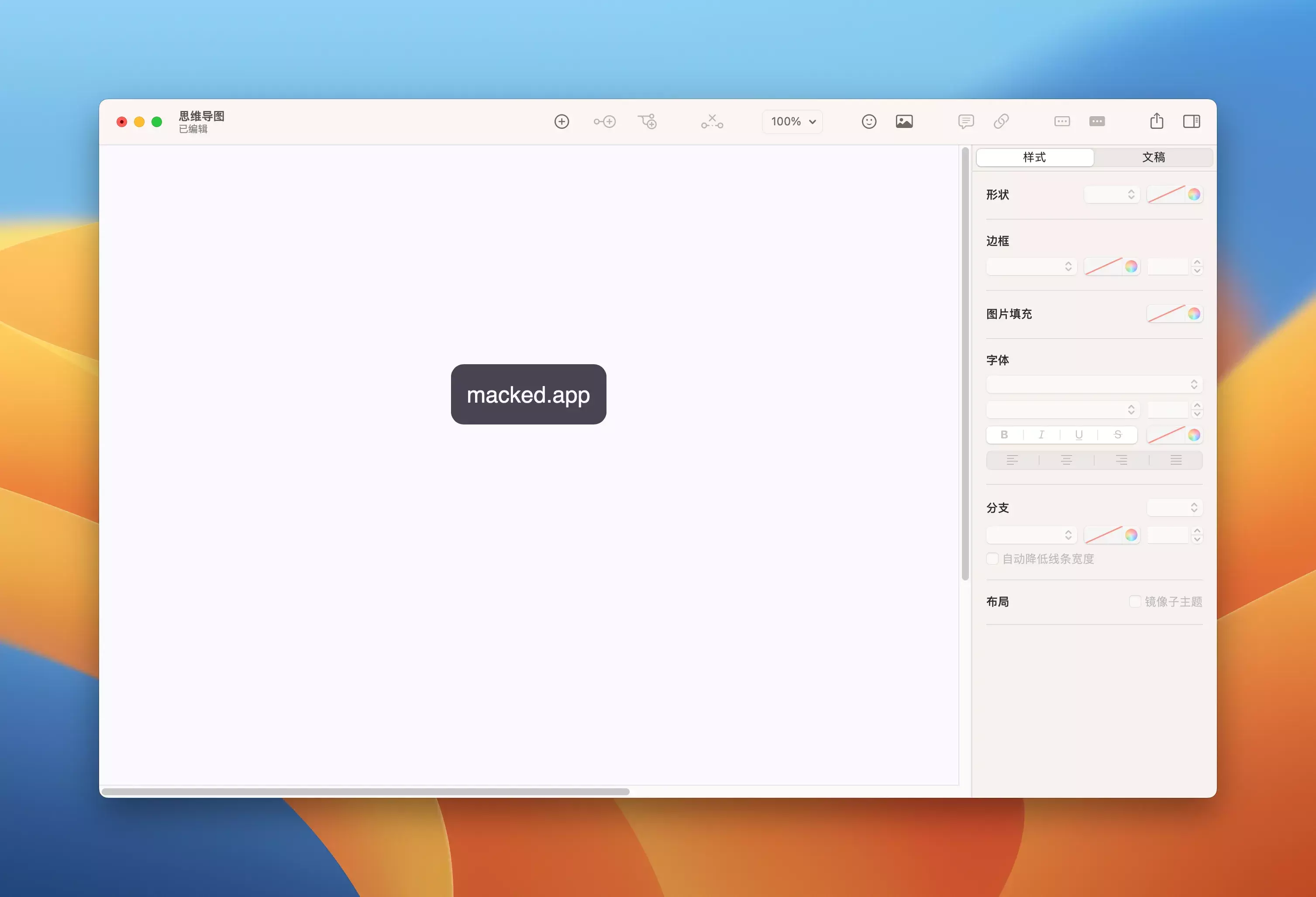Screen dimensions: 1316x897
Task: Toggle bold text formatting button
Action: tap(1004, 435)
